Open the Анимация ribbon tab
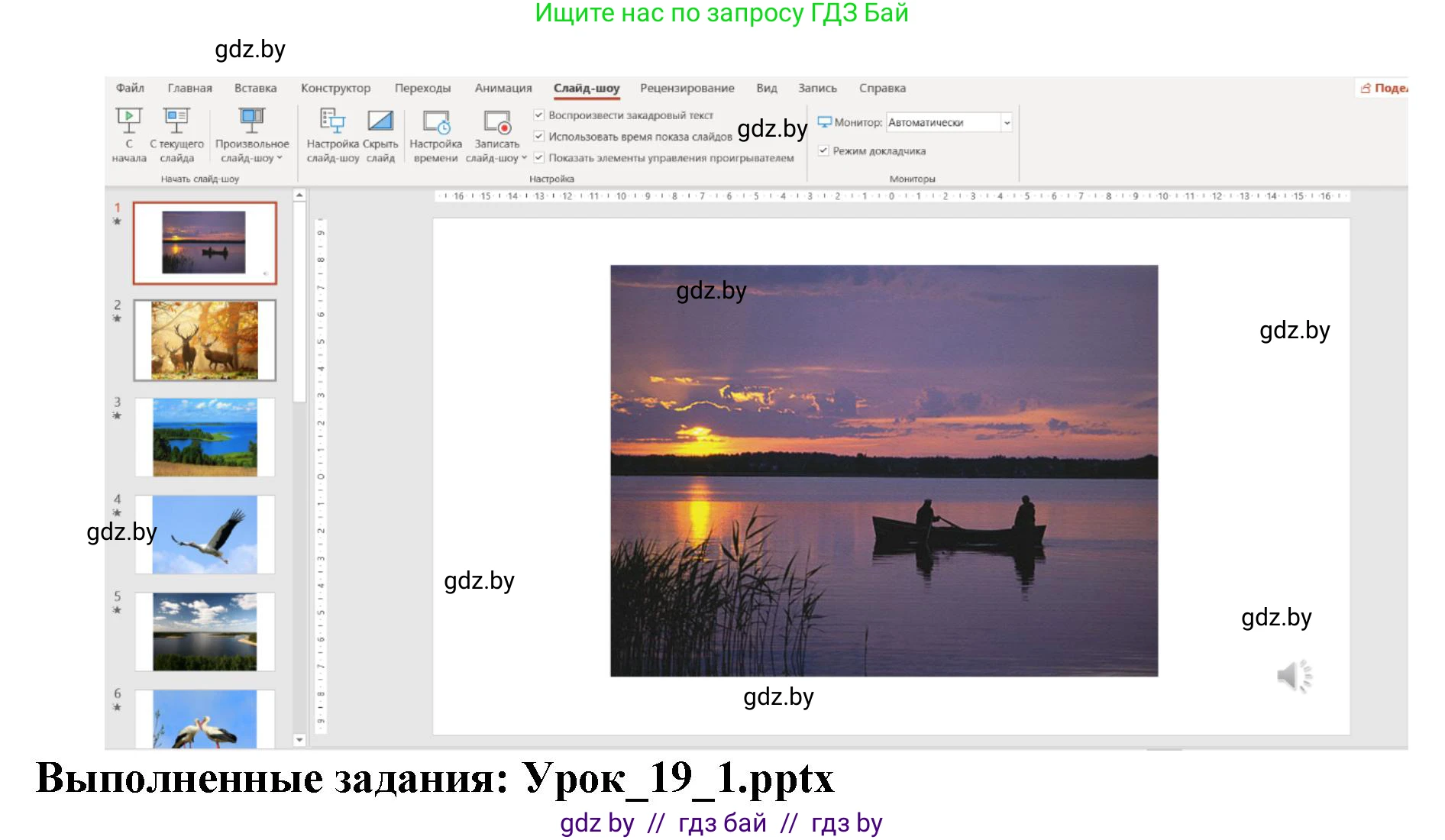This screenshot has height=840, width=1445. tap(503, 89)
